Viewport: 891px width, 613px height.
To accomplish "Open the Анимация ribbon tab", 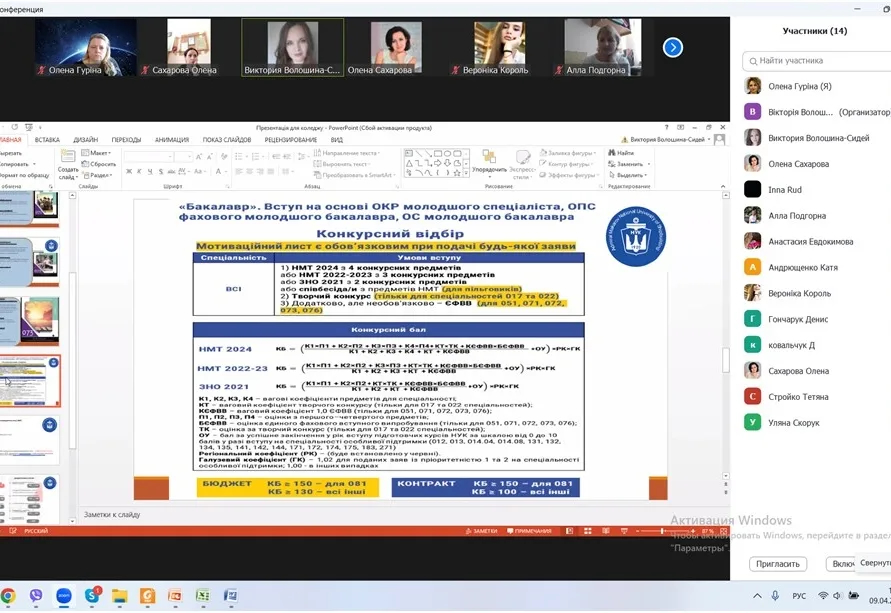I will (x=171, y=140).
